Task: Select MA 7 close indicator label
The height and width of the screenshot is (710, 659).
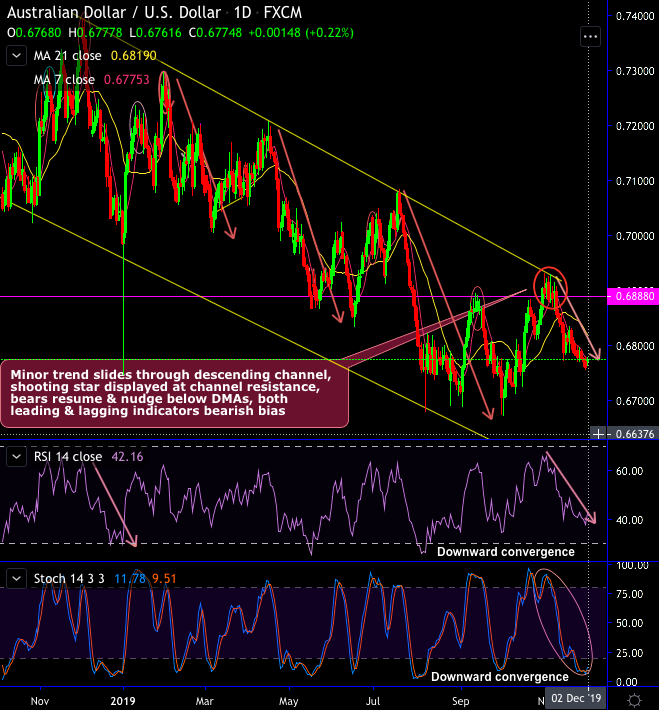Action: click(64, 80)
